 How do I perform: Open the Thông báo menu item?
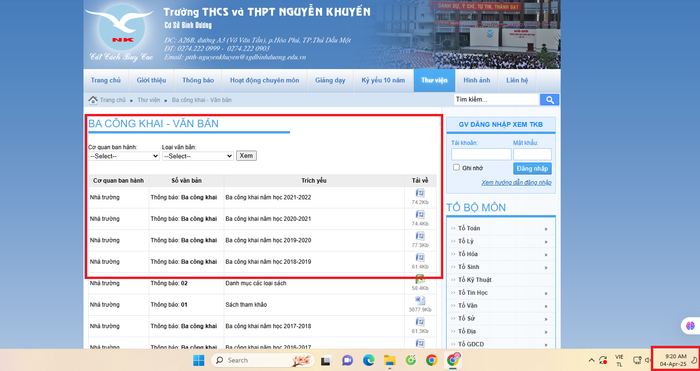(x=198, y=80)
